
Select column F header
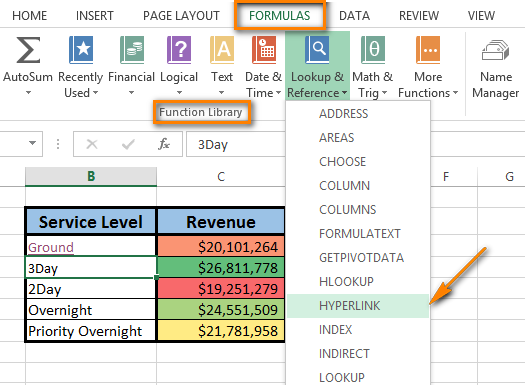(446, 176)
